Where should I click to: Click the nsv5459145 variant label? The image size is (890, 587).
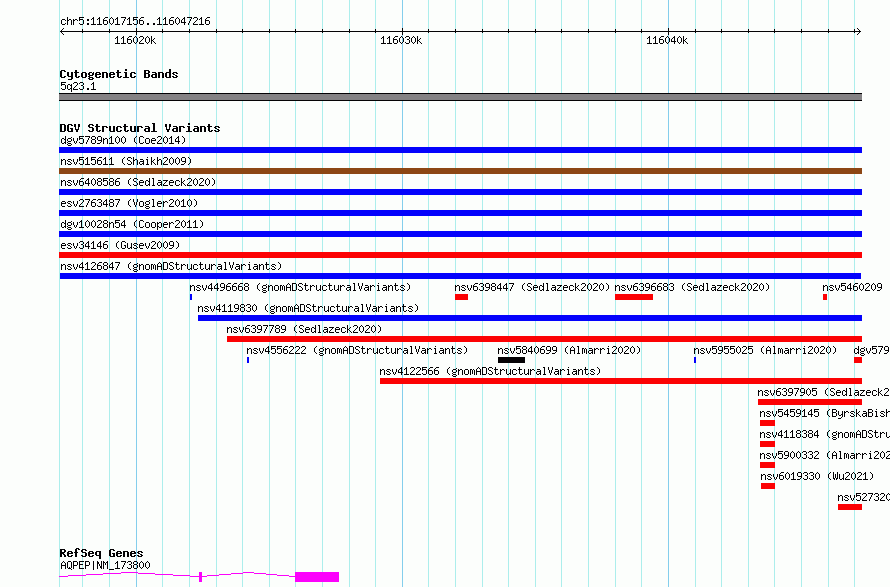click(x=824, y=413)
